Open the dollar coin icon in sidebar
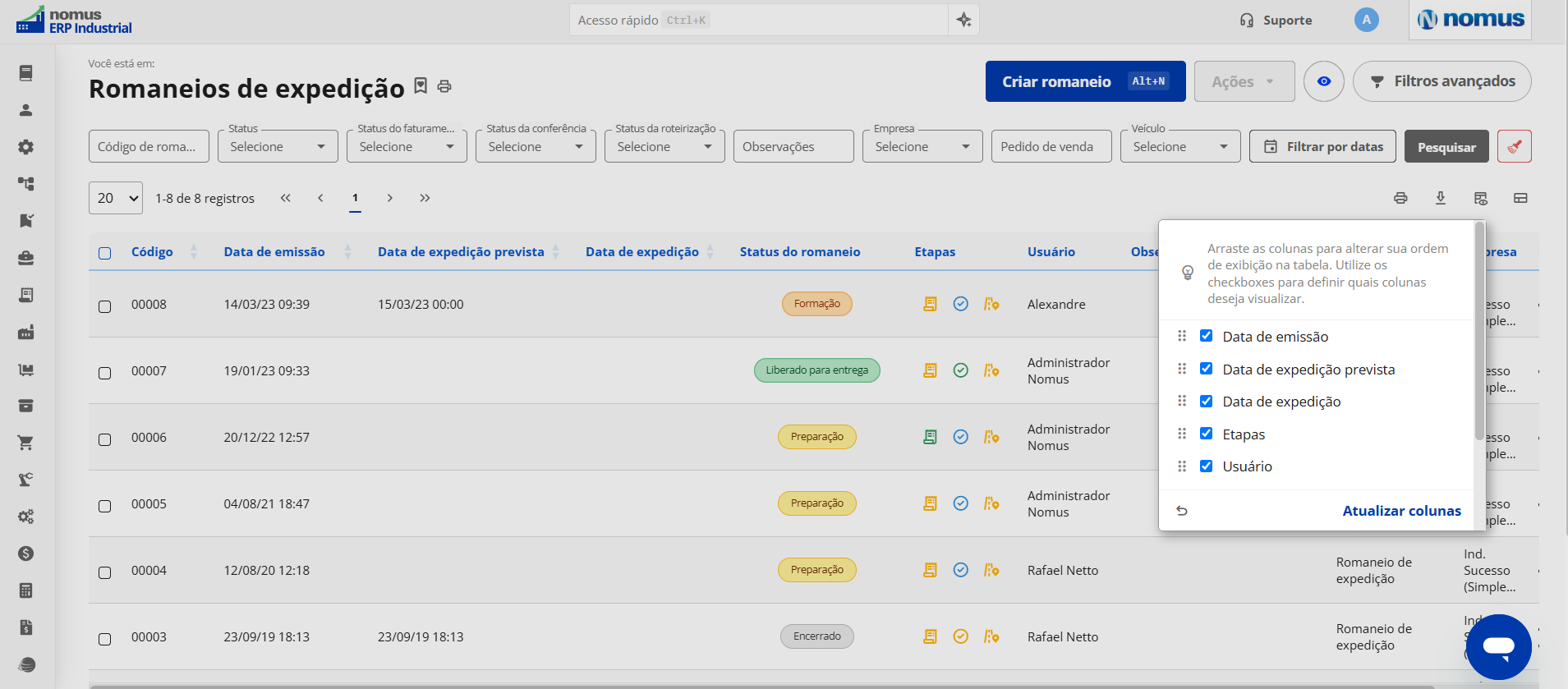 coord(26,553)
